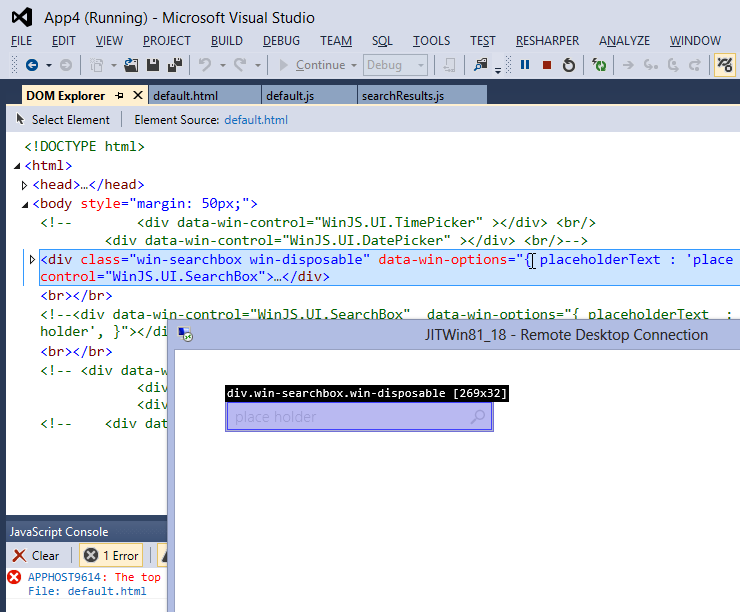
Task: Collapse the html node in DOM tree
Action: (x=17, y=166)
